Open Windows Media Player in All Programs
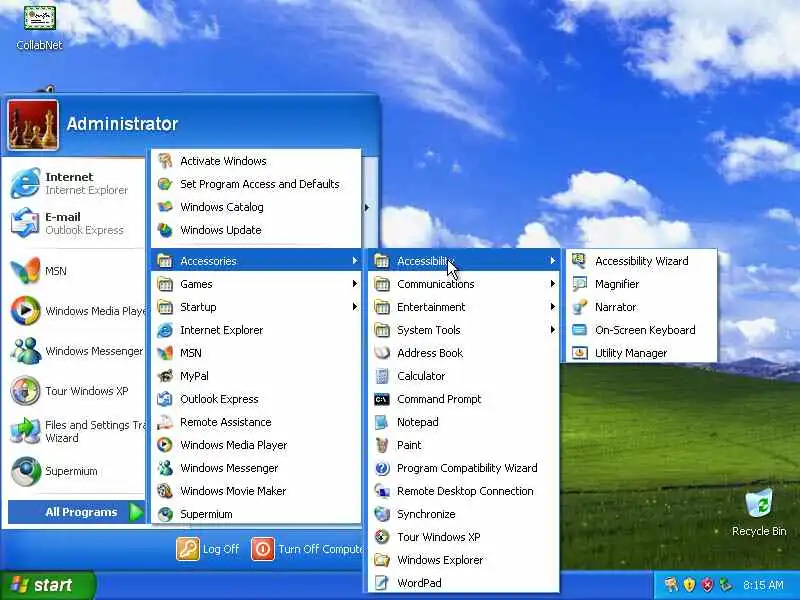Image resolution: width=800 pixels, height=600 pixels. pos(256,445)
